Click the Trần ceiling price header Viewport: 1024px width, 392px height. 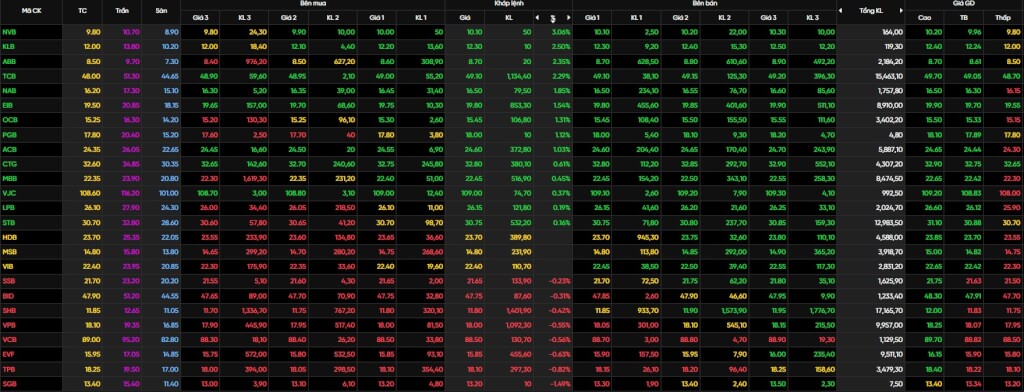121,11
